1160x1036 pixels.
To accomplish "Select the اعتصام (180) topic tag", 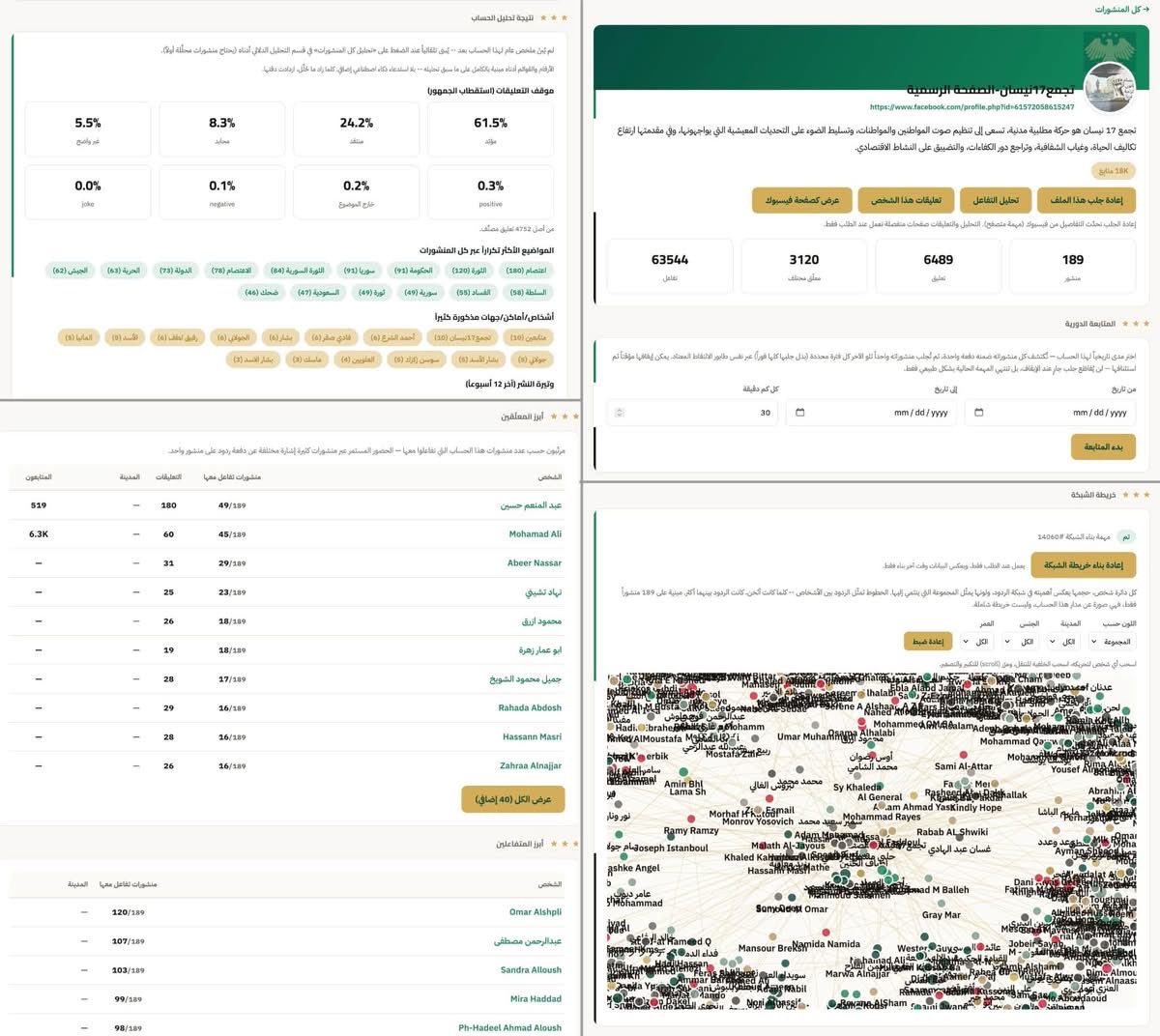I will click(527, 271).
